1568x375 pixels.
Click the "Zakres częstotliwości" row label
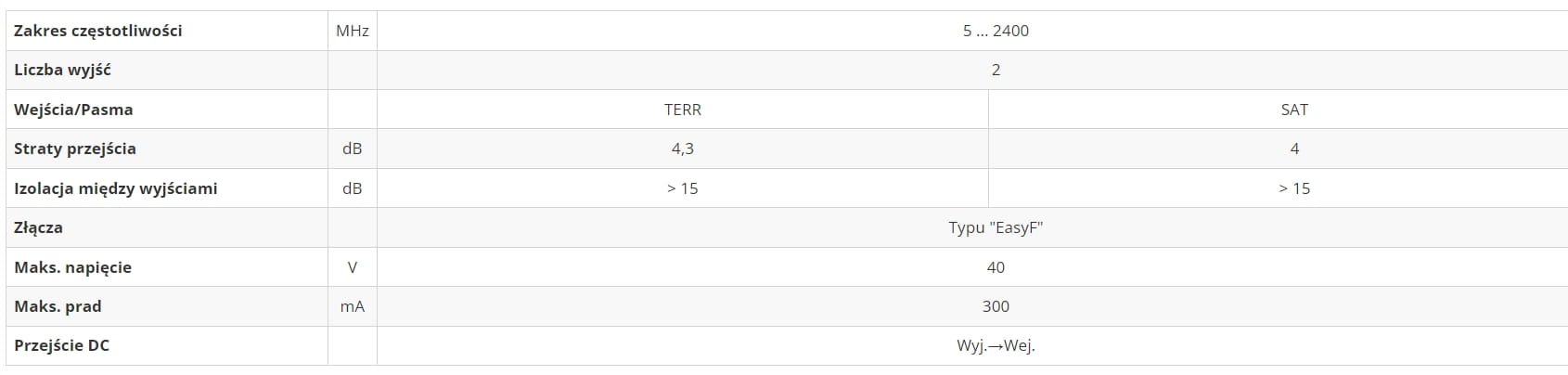[97, 31]
